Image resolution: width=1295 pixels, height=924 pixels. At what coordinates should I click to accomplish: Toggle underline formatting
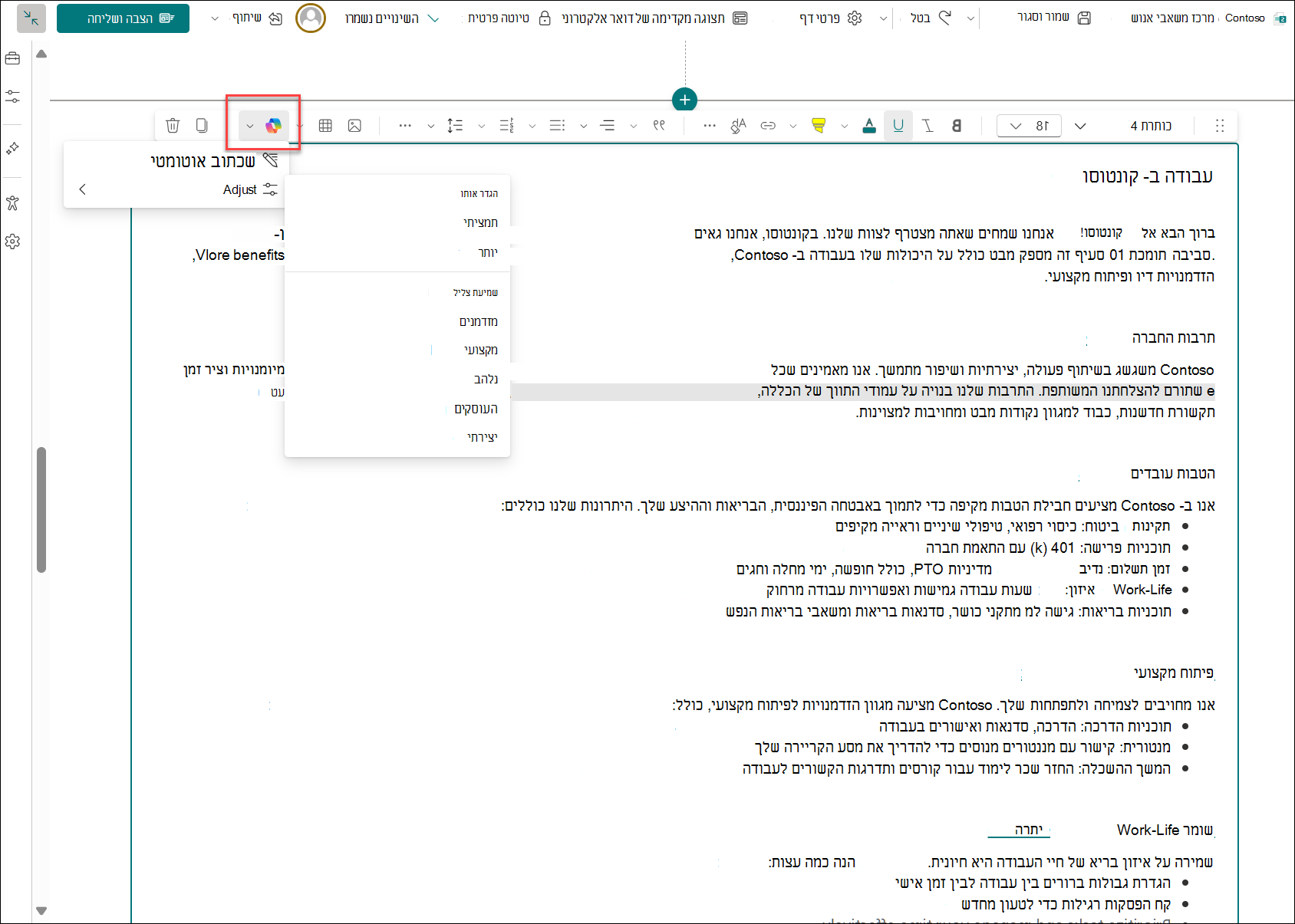click(x=898, y=126)
